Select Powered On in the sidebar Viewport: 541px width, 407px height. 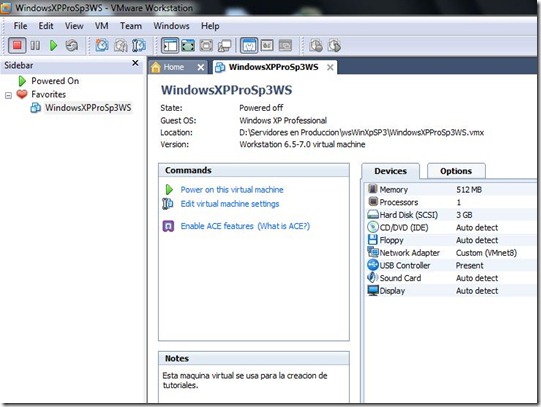[x=55, y=81]
